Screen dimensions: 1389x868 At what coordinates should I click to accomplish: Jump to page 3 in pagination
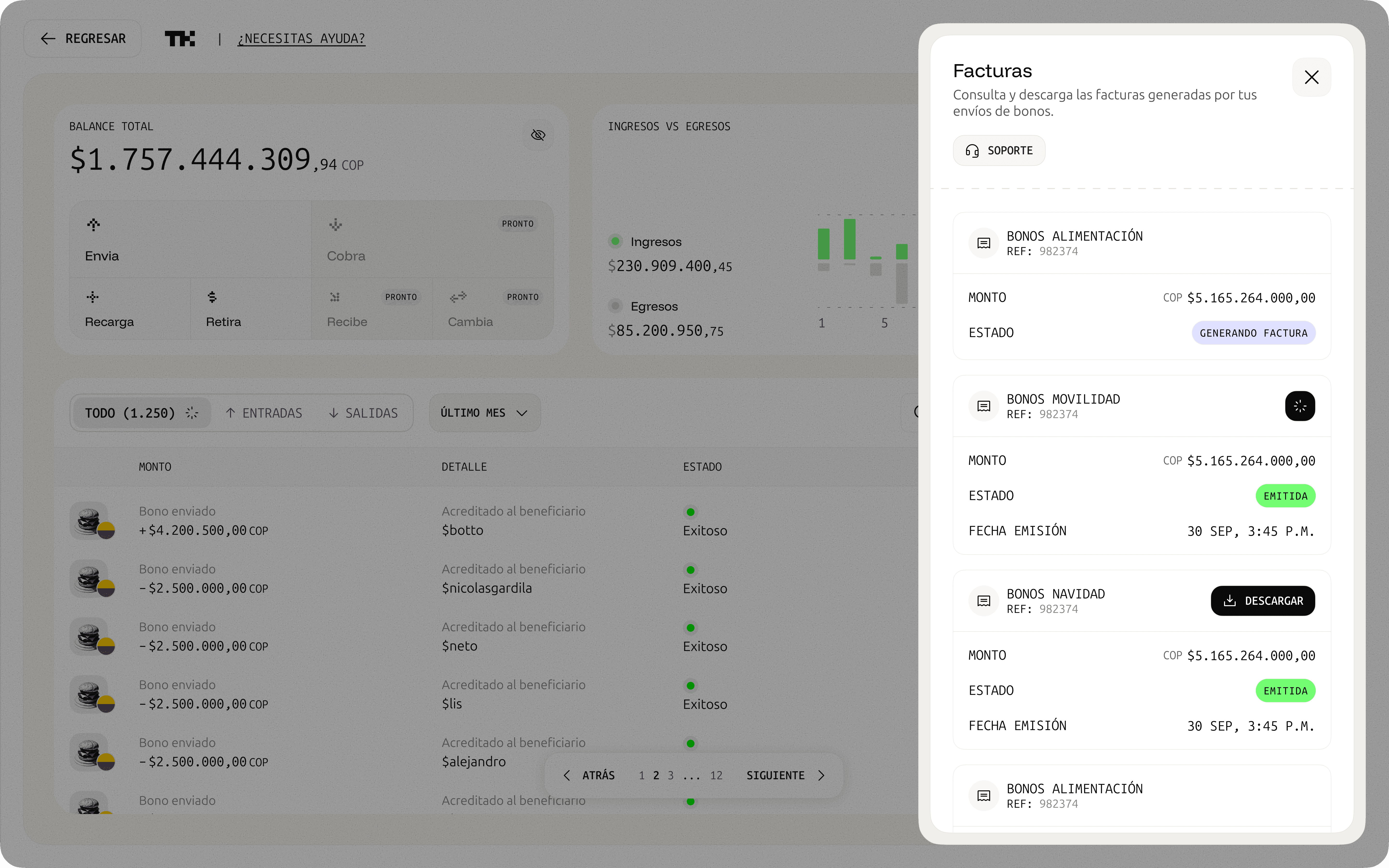[670, 776]
